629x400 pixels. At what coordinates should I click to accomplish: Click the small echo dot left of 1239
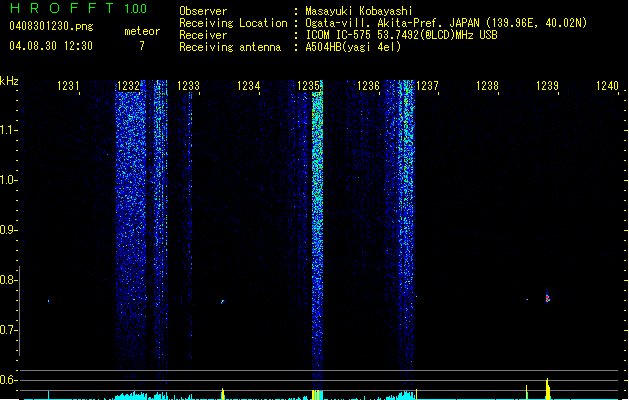pyautogui.click(x=527, y=299)
